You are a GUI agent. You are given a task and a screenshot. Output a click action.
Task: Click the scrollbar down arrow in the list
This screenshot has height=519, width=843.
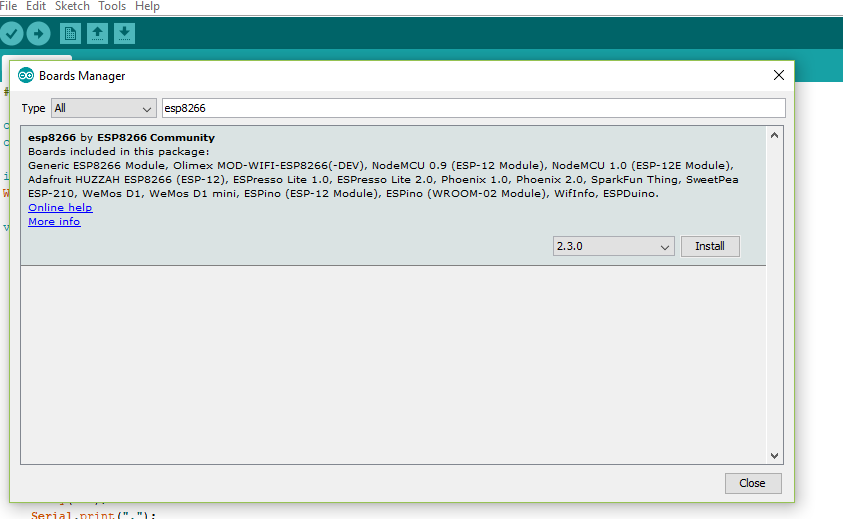pyautogui.click(x=774, y=456)
